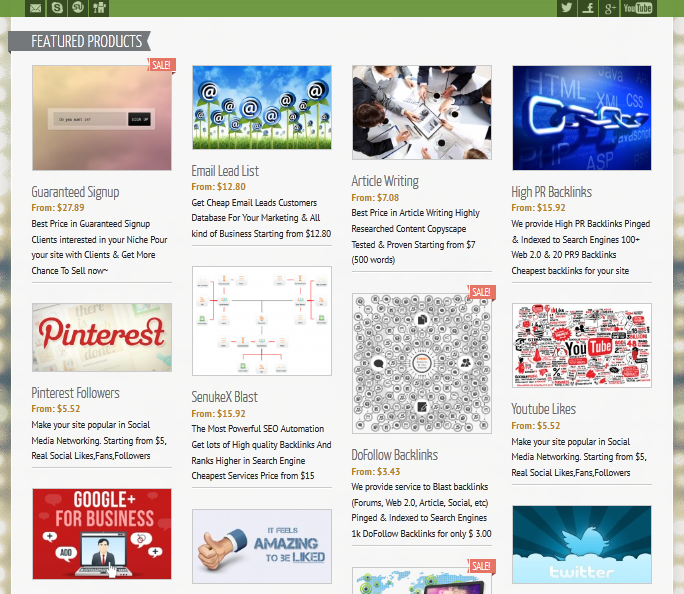684x594 pixels.
Task: Open the SenukeX Blast title link
Action: [225, 397]
